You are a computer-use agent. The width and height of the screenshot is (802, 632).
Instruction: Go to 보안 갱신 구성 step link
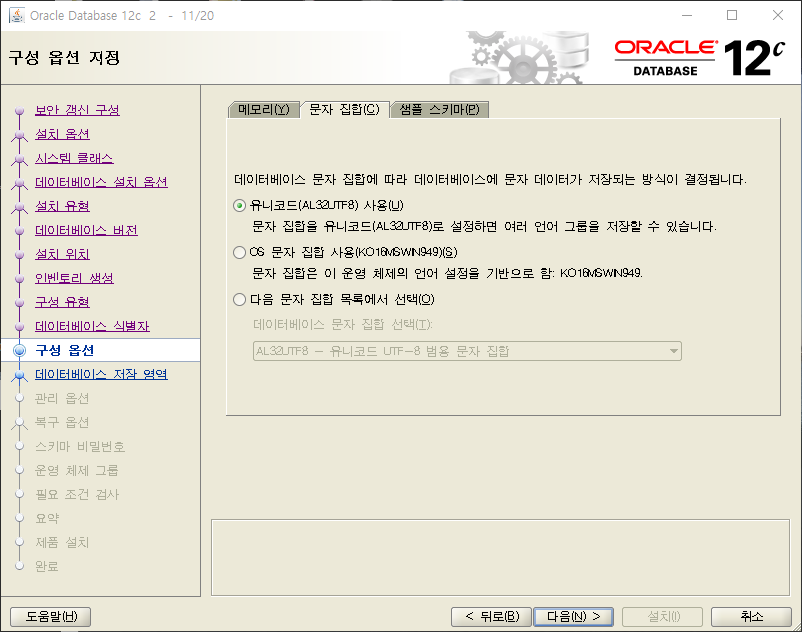77,110
